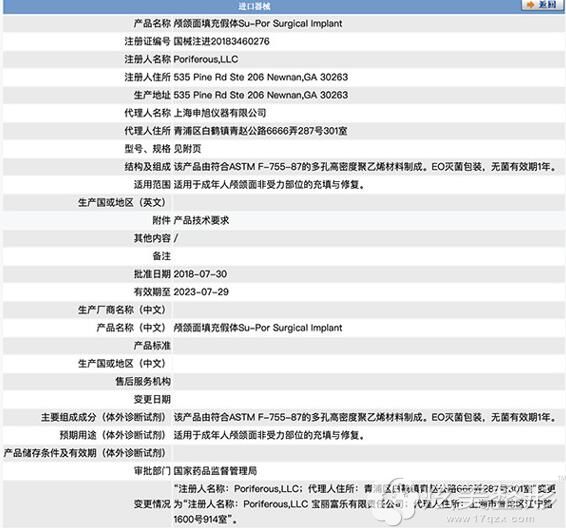Click the 变更日期 field label
This screenshot has width=566, height=528.
point(152,400)
